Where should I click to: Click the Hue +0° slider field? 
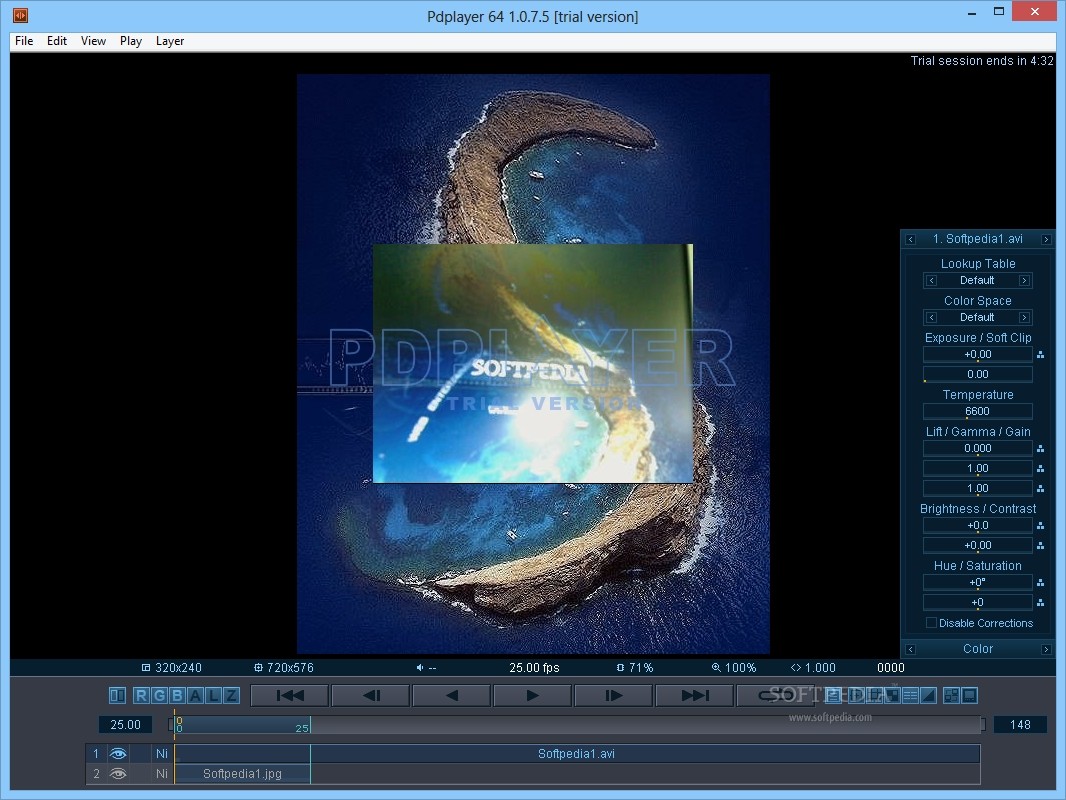(978, 582)
